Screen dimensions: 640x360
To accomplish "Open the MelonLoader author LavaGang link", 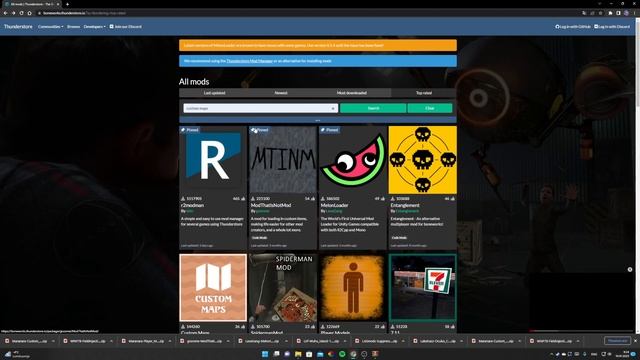I will (x=334, y=211).
